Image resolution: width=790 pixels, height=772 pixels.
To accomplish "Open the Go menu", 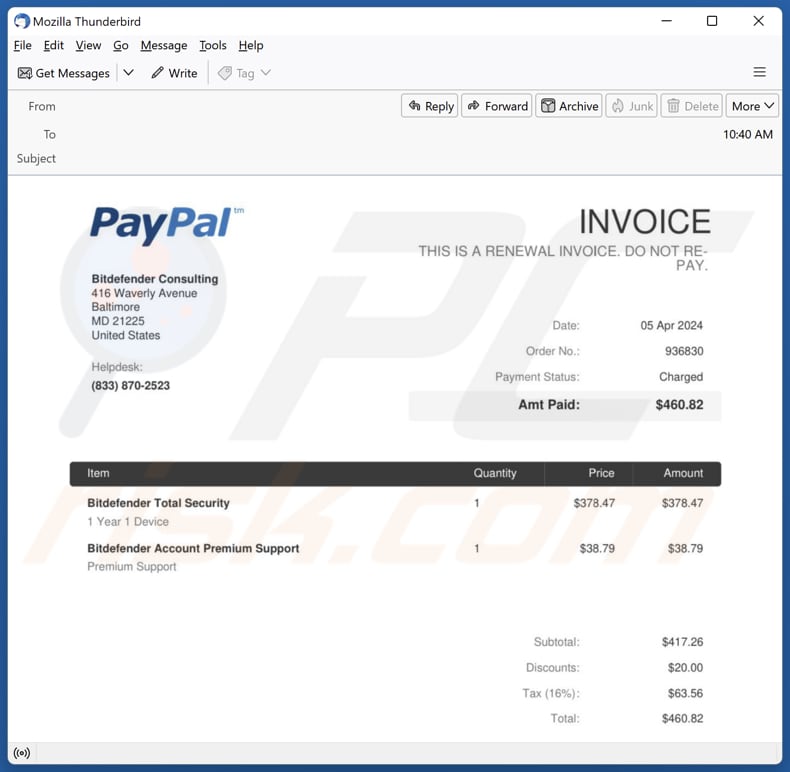I will point(120,45).
